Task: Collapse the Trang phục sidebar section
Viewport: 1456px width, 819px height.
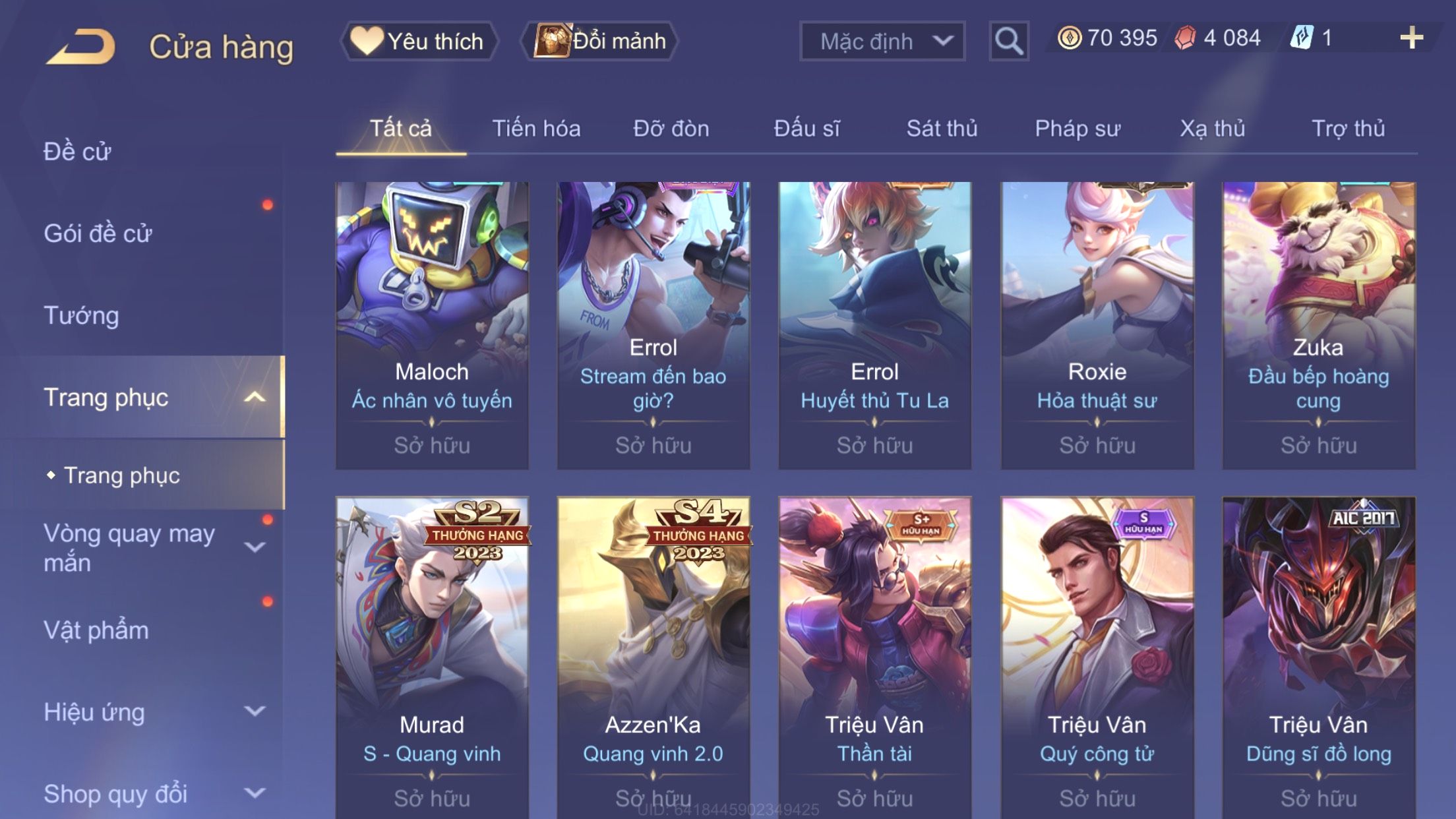Action: [x=255, y=398]
